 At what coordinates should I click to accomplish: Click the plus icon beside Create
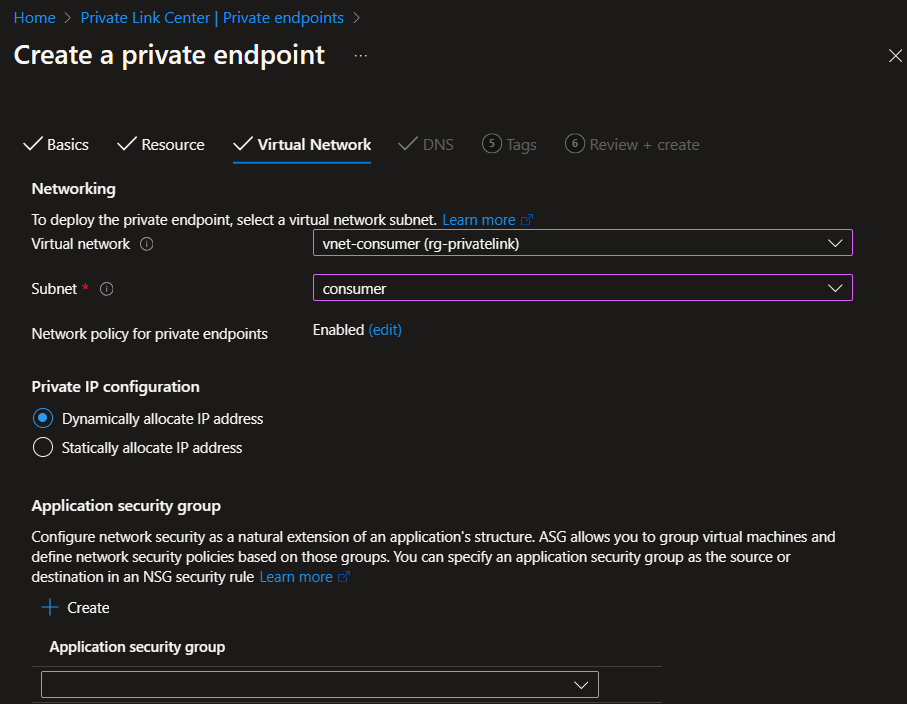pos(49,607)
